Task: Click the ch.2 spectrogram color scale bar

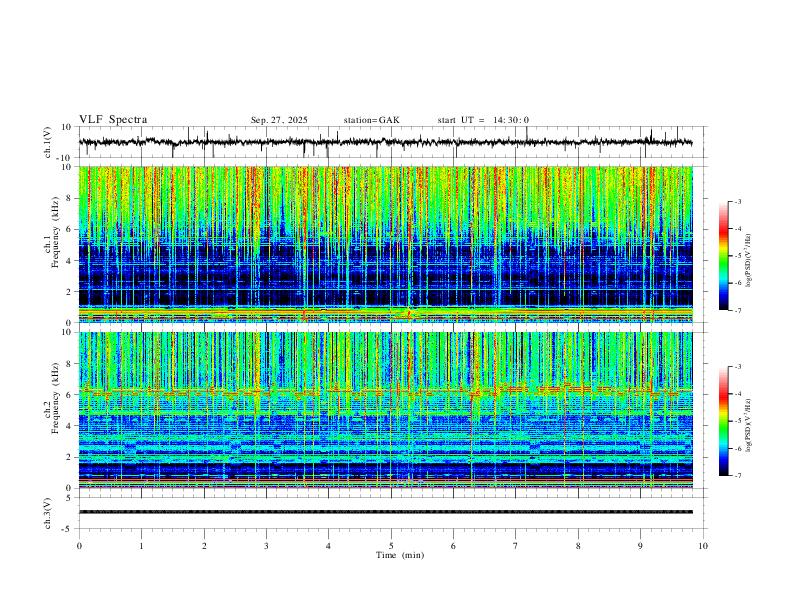Action: pos(723,421)
